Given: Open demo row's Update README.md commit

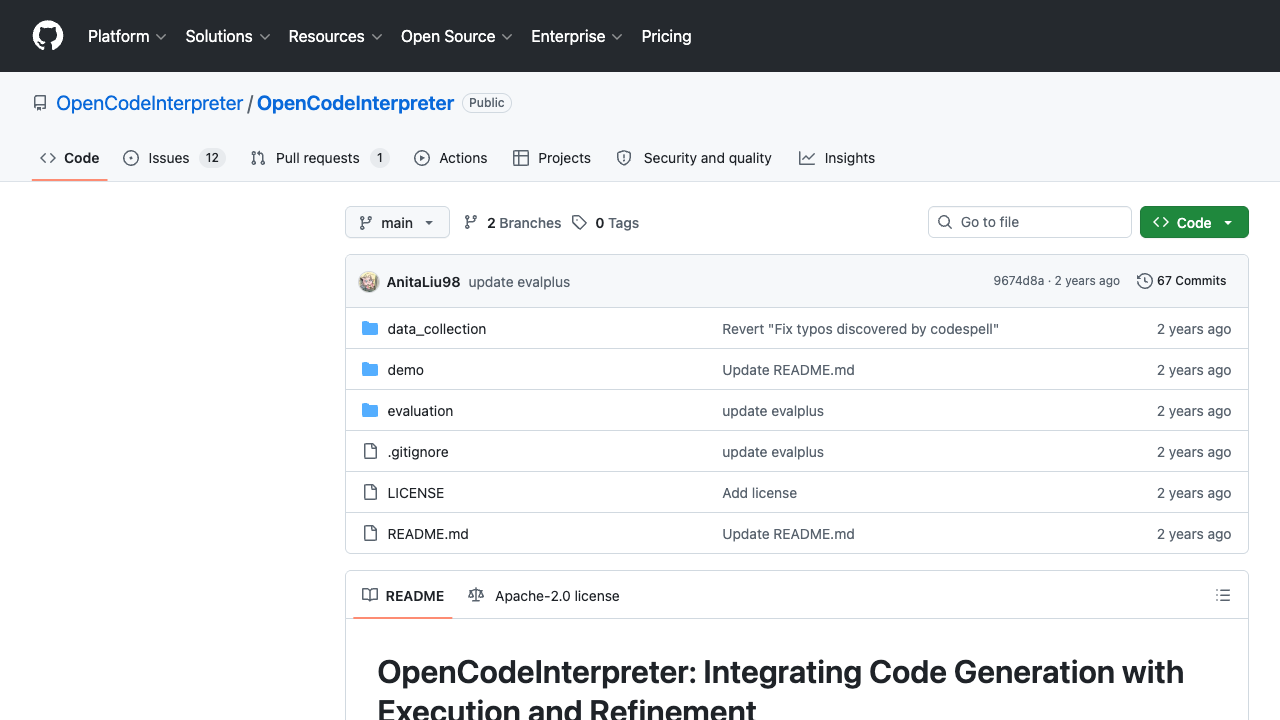Looking at the screenshot, I should click(789, 370).
